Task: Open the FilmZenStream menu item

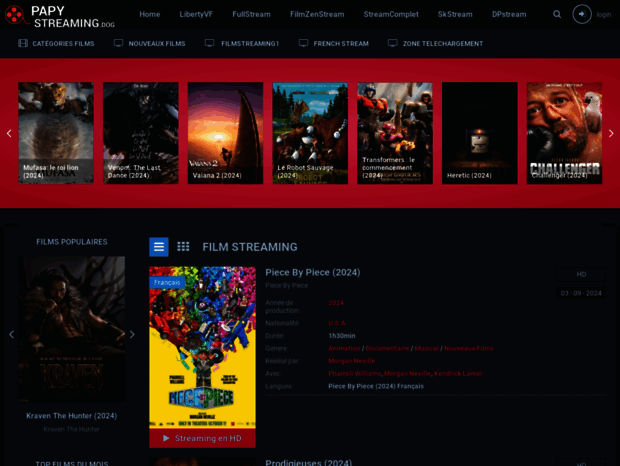Action: pyautogui.click(x=317, y=14)
